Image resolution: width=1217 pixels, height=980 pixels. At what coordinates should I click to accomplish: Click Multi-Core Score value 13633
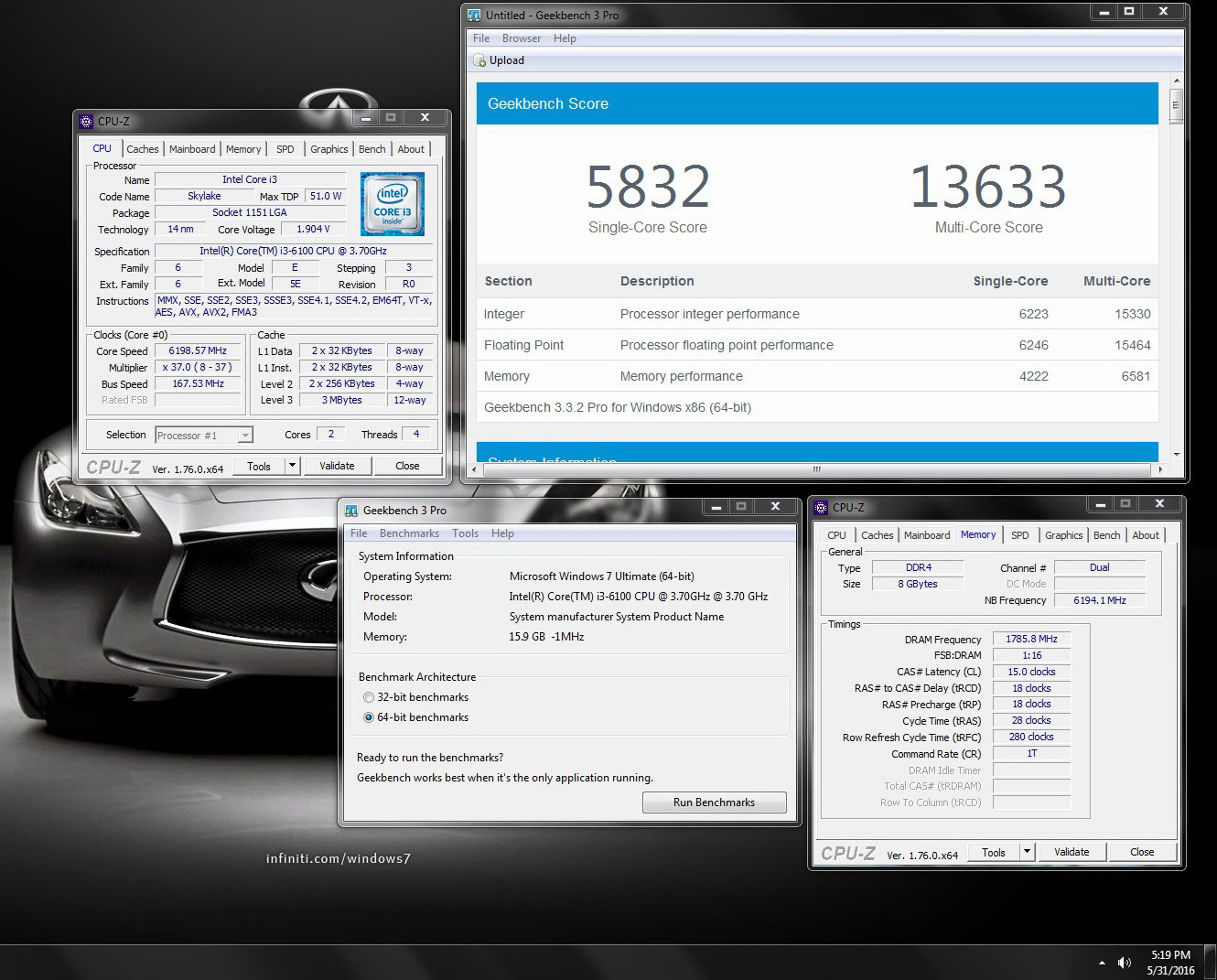point(988,187)
